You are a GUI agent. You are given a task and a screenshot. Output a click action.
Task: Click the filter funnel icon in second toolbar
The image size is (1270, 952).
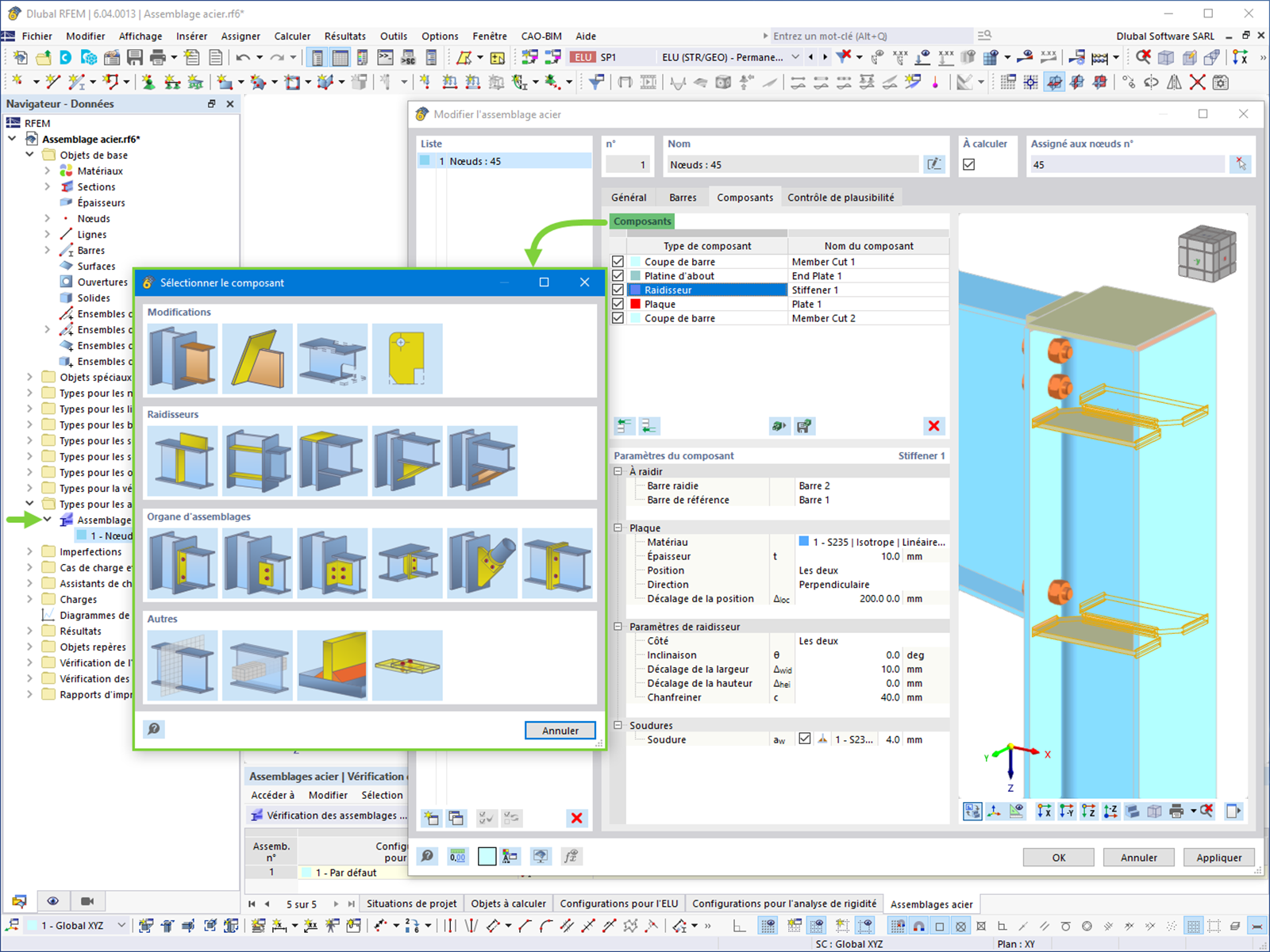pyautogui.click(x=597, y=81)
